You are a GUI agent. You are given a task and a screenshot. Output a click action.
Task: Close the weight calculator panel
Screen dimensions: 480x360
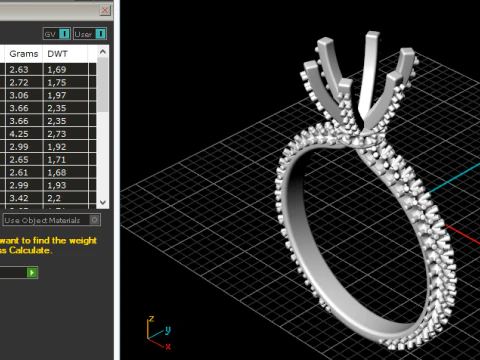click(105, 10)
